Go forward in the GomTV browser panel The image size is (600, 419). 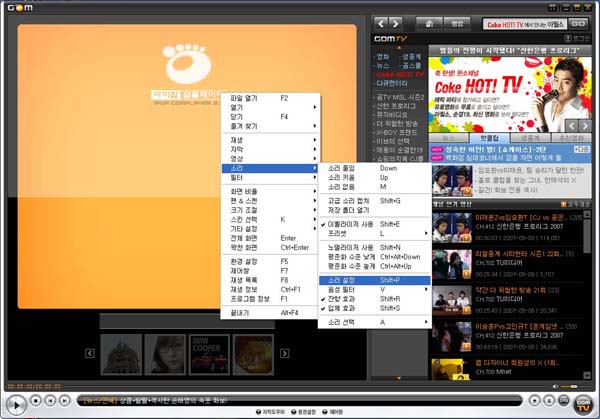point(395,24)
